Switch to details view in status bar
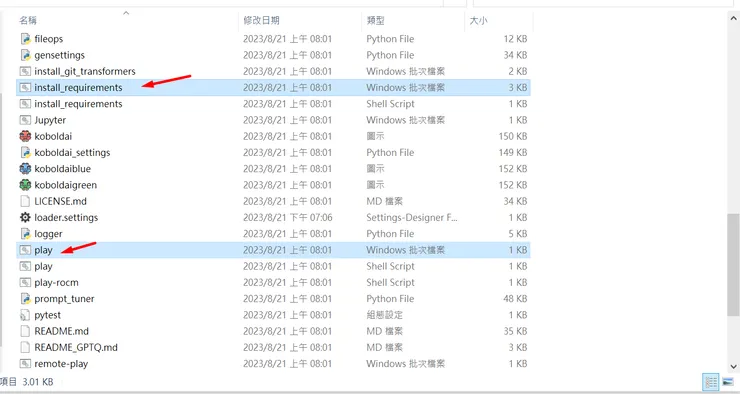This screenshot has height=394, width=740. pyautogui.click(x=711, y=382)
